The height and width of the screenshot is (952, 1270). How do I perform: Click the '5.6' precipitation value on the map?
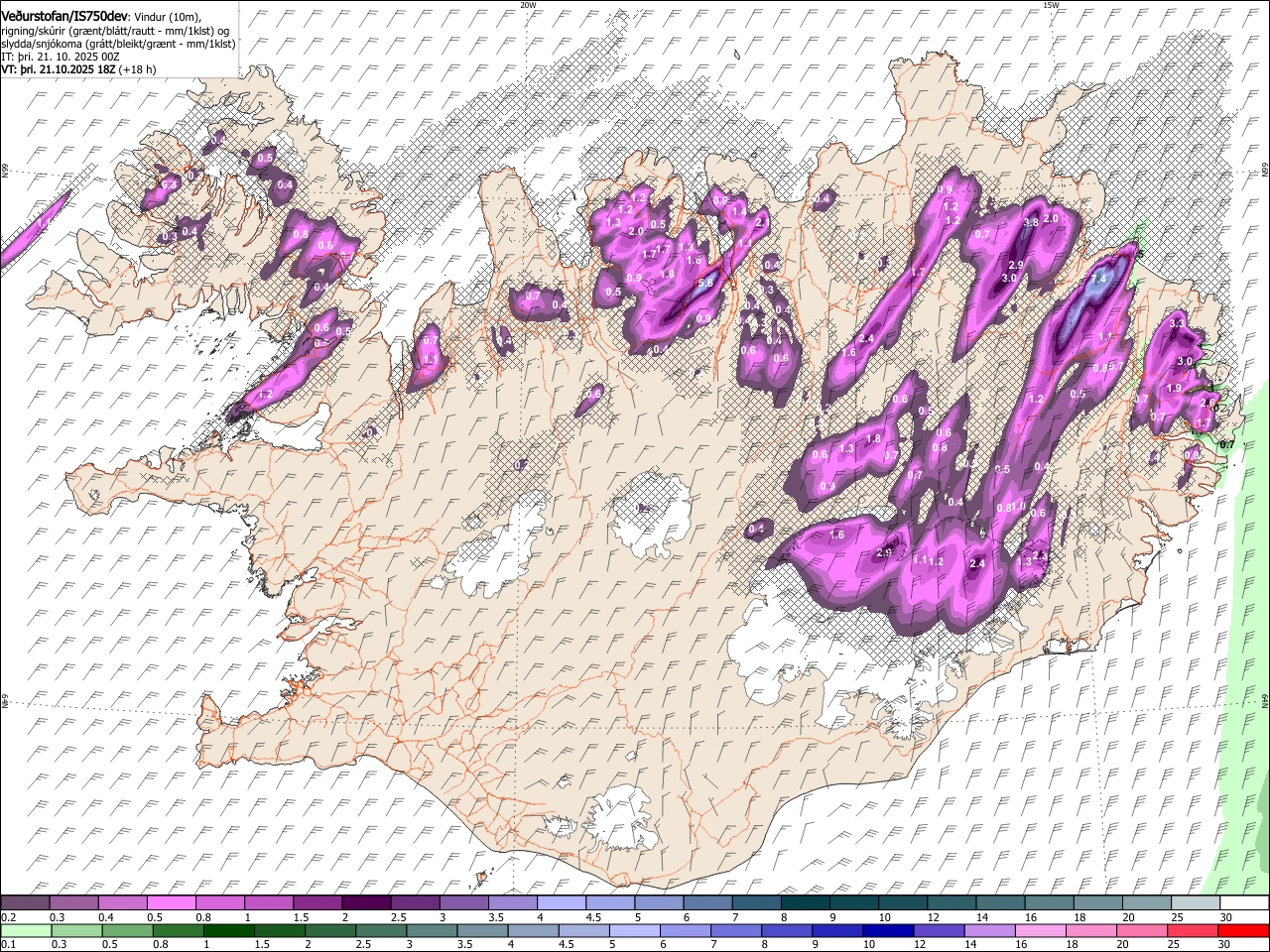[705, 283]
